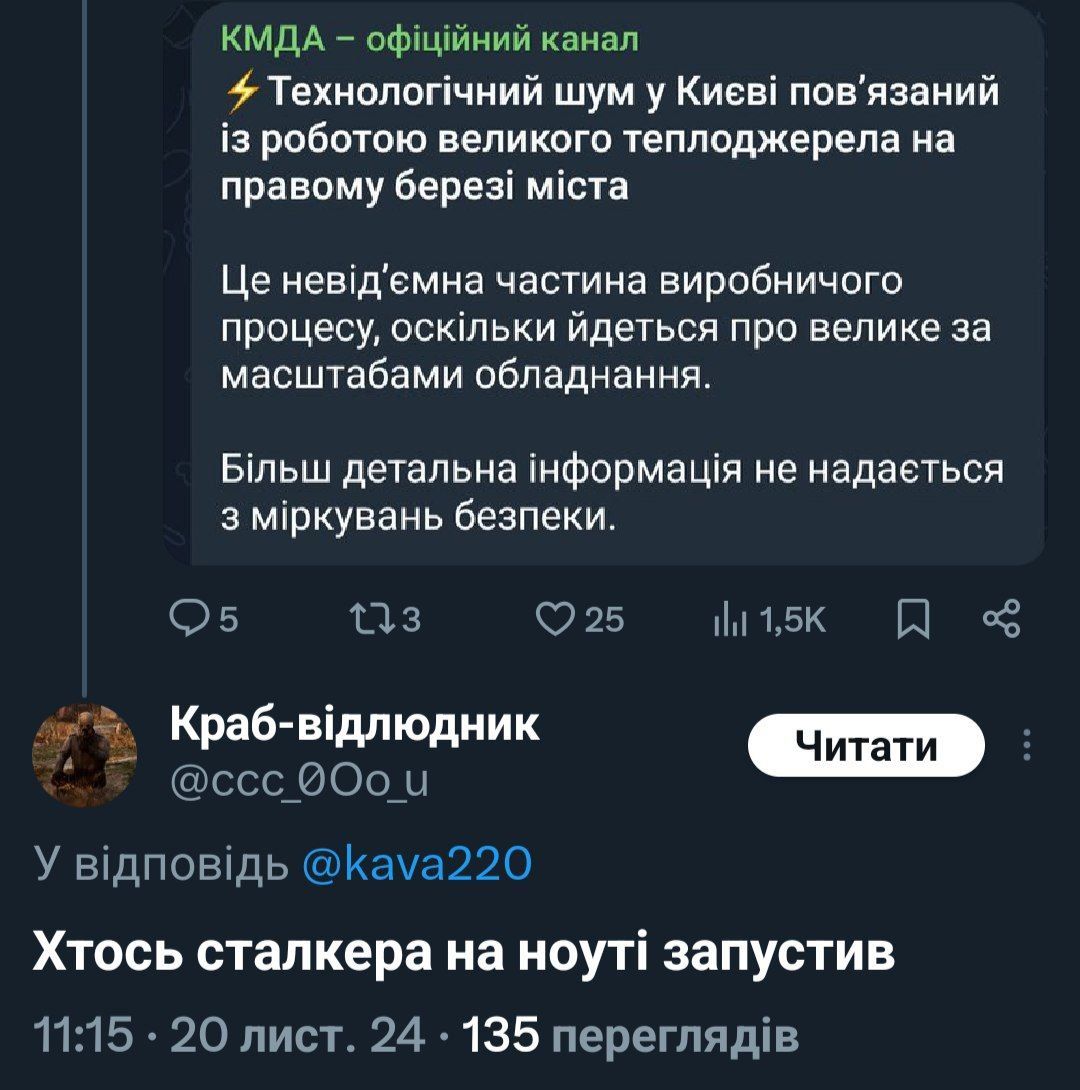
Task: Tap the reply speech-bubble icon
Action: [186, 620]
